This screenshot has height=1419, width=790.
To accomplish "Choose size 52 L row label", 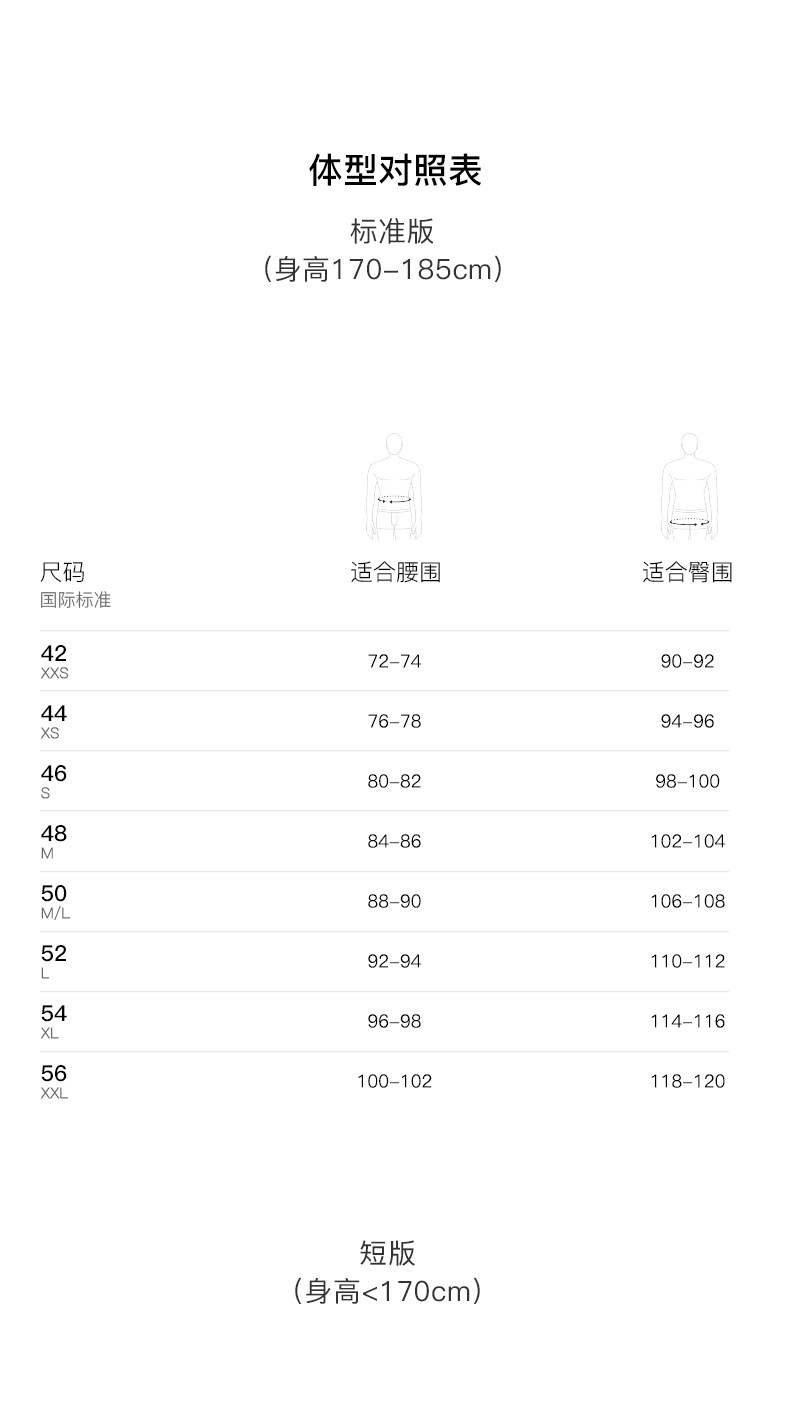I will (53, 960).
